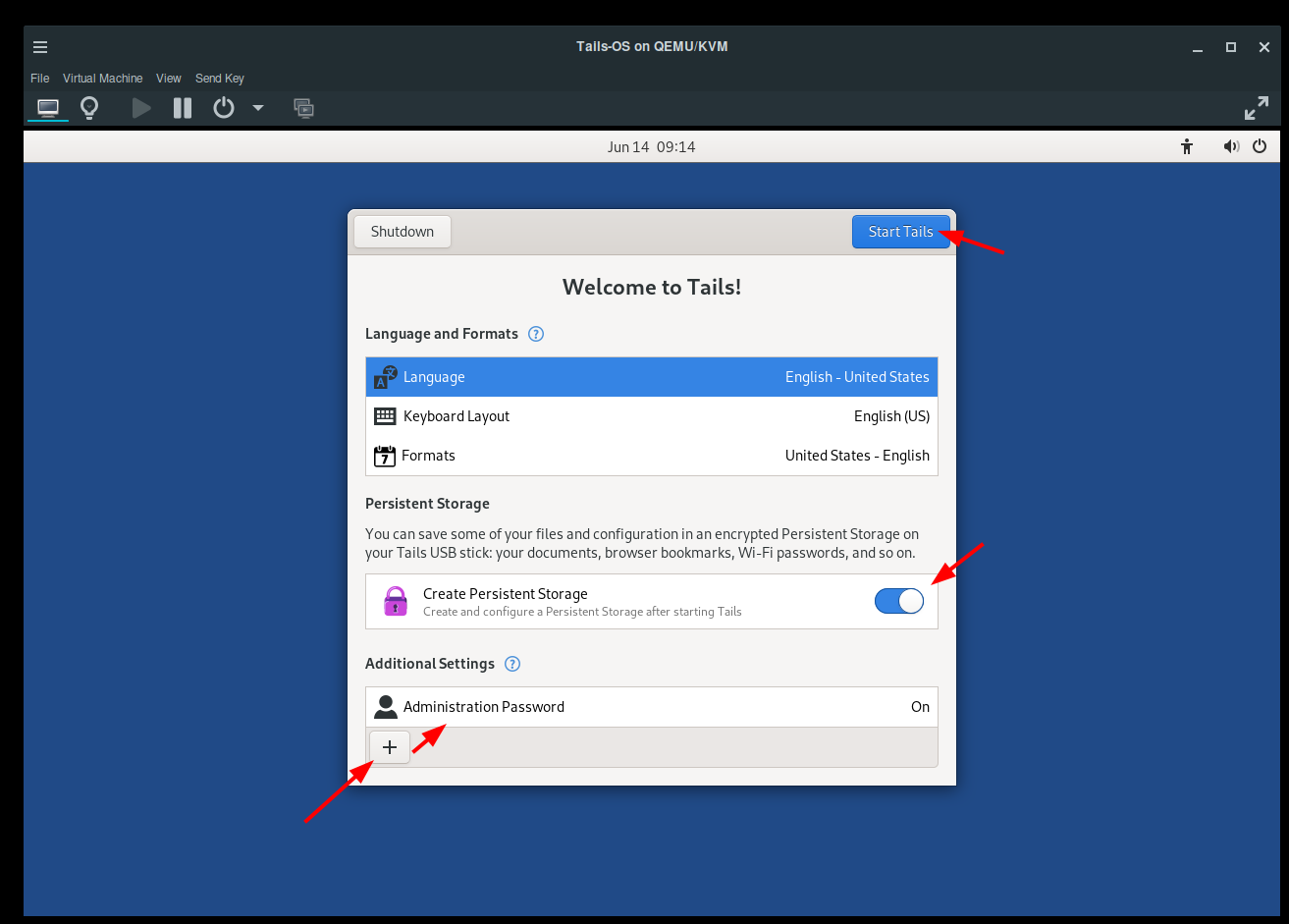Click the Language translate icon
Screen dimensions: 1289x924
386,377
